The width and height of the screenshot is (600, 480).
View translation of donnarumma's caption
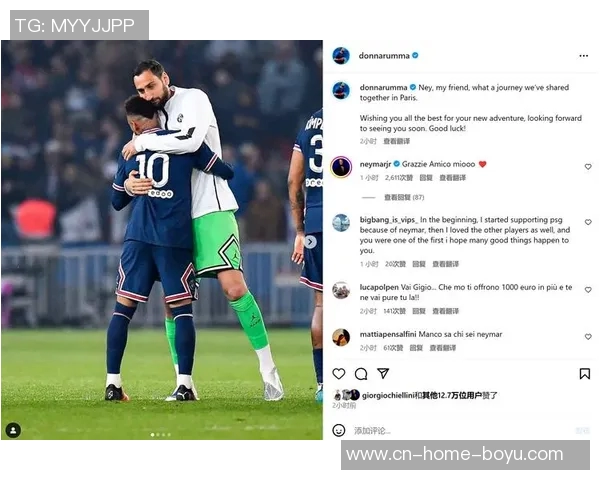396,141
